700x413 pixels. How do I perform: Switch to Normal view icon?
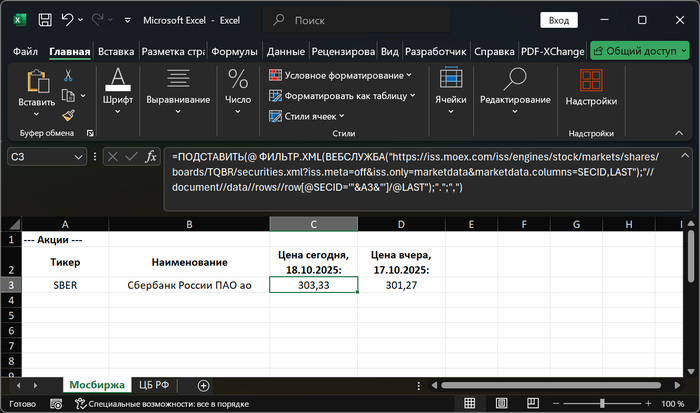470,403
